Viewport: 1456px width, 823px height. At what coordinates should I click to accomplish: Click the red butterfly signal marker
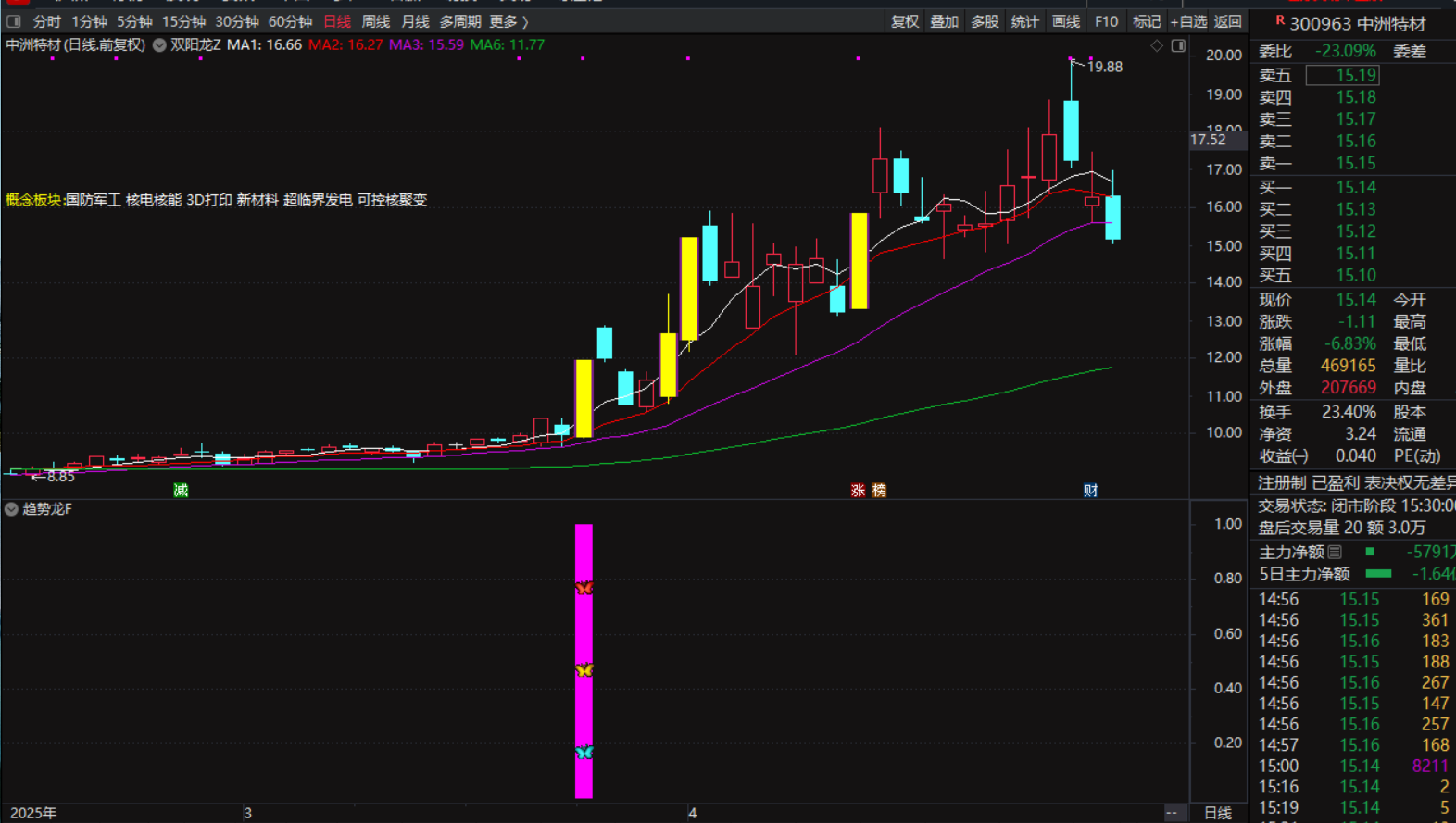point(584,588)
